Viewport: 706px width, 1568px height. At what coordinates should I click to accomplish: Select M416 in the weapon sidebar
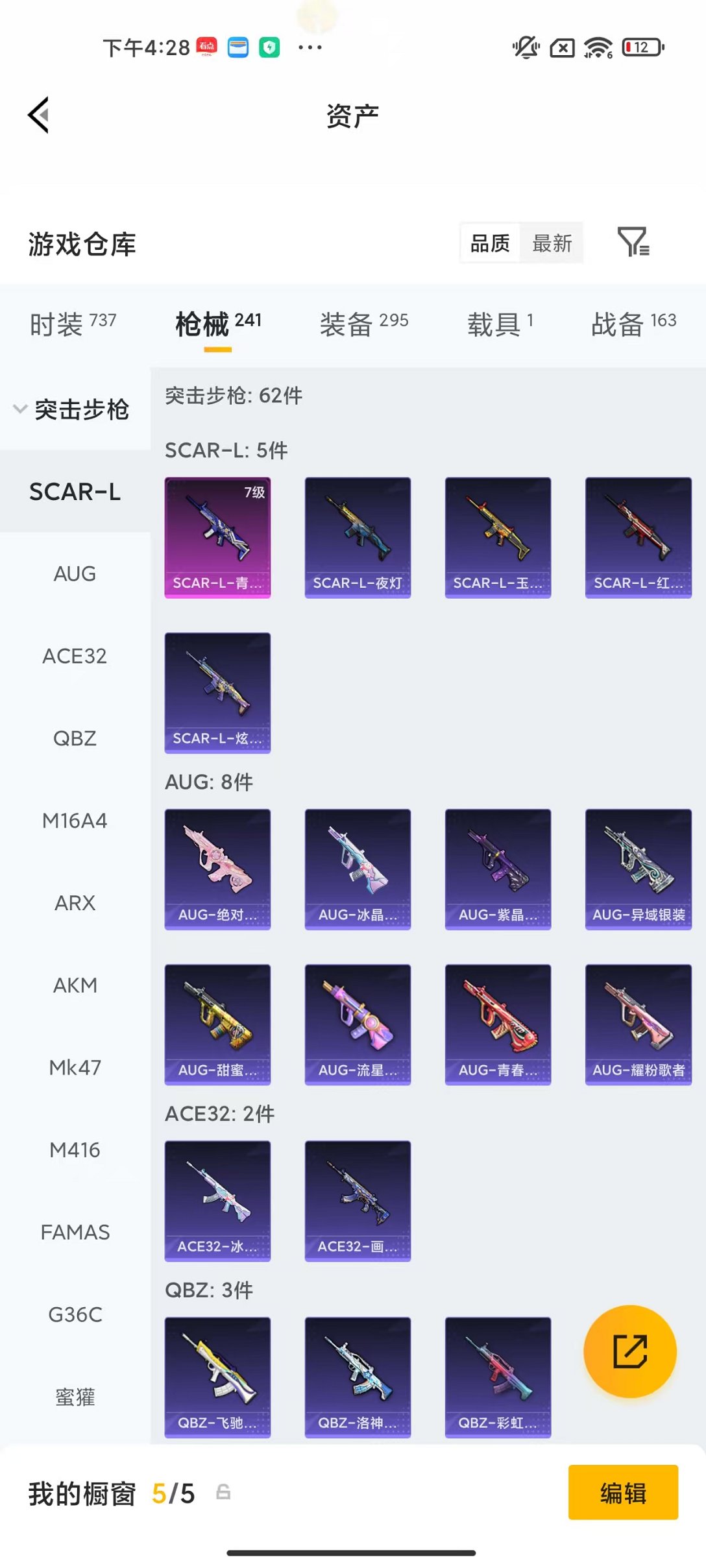75,1150
